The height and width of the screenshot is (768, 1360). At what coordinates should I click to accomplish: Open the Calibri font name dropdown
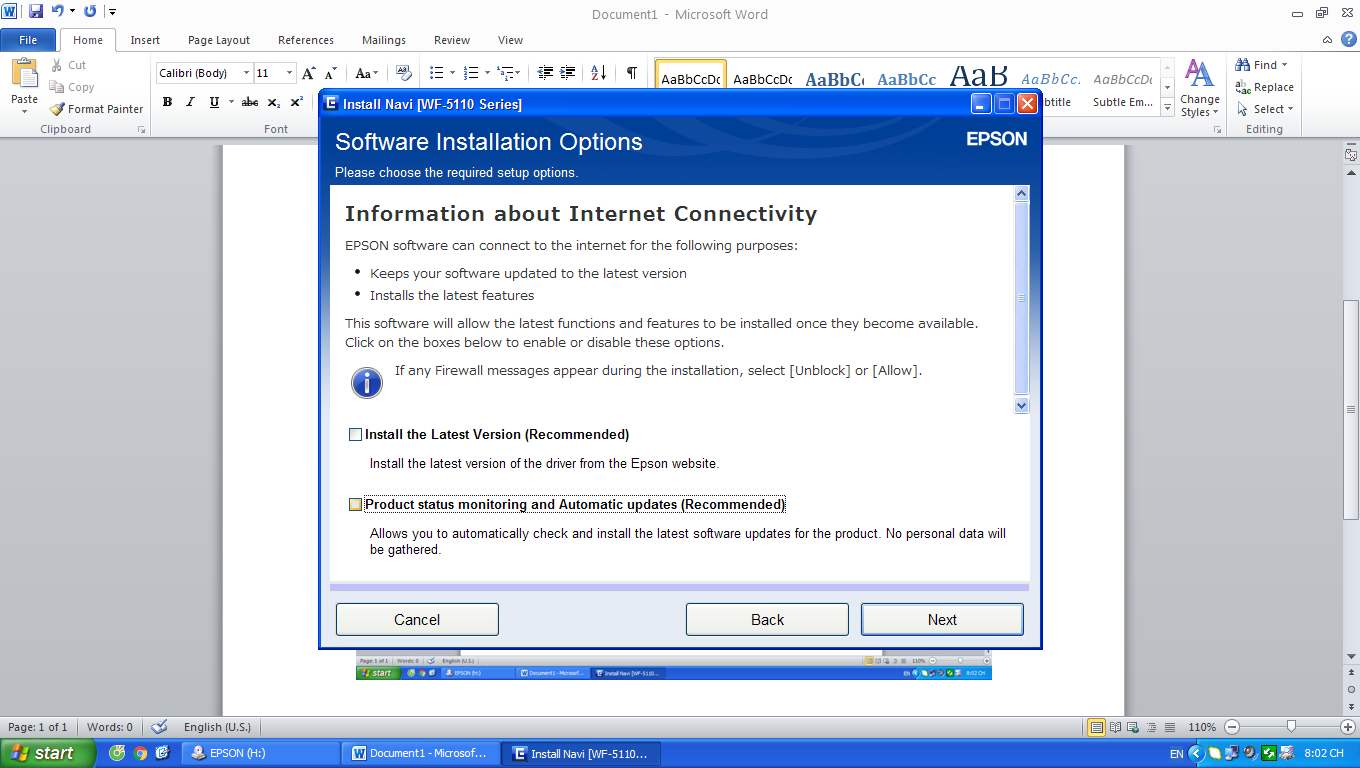[x=246, y=73]
